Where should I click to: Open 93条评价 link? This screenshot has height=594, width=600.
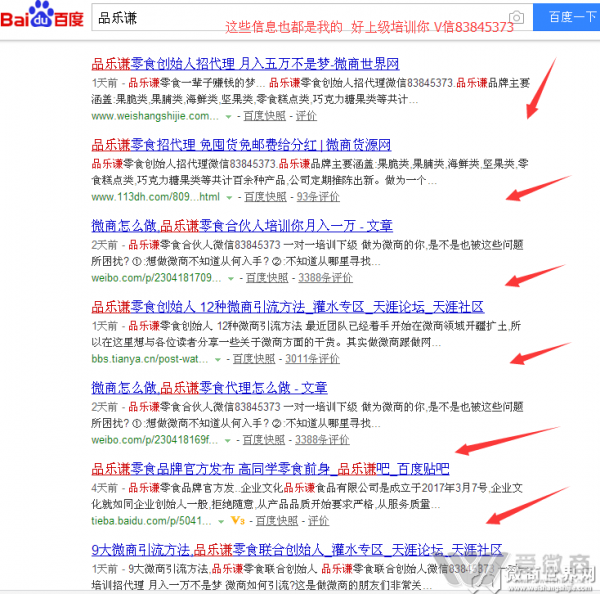click(318, 197)
